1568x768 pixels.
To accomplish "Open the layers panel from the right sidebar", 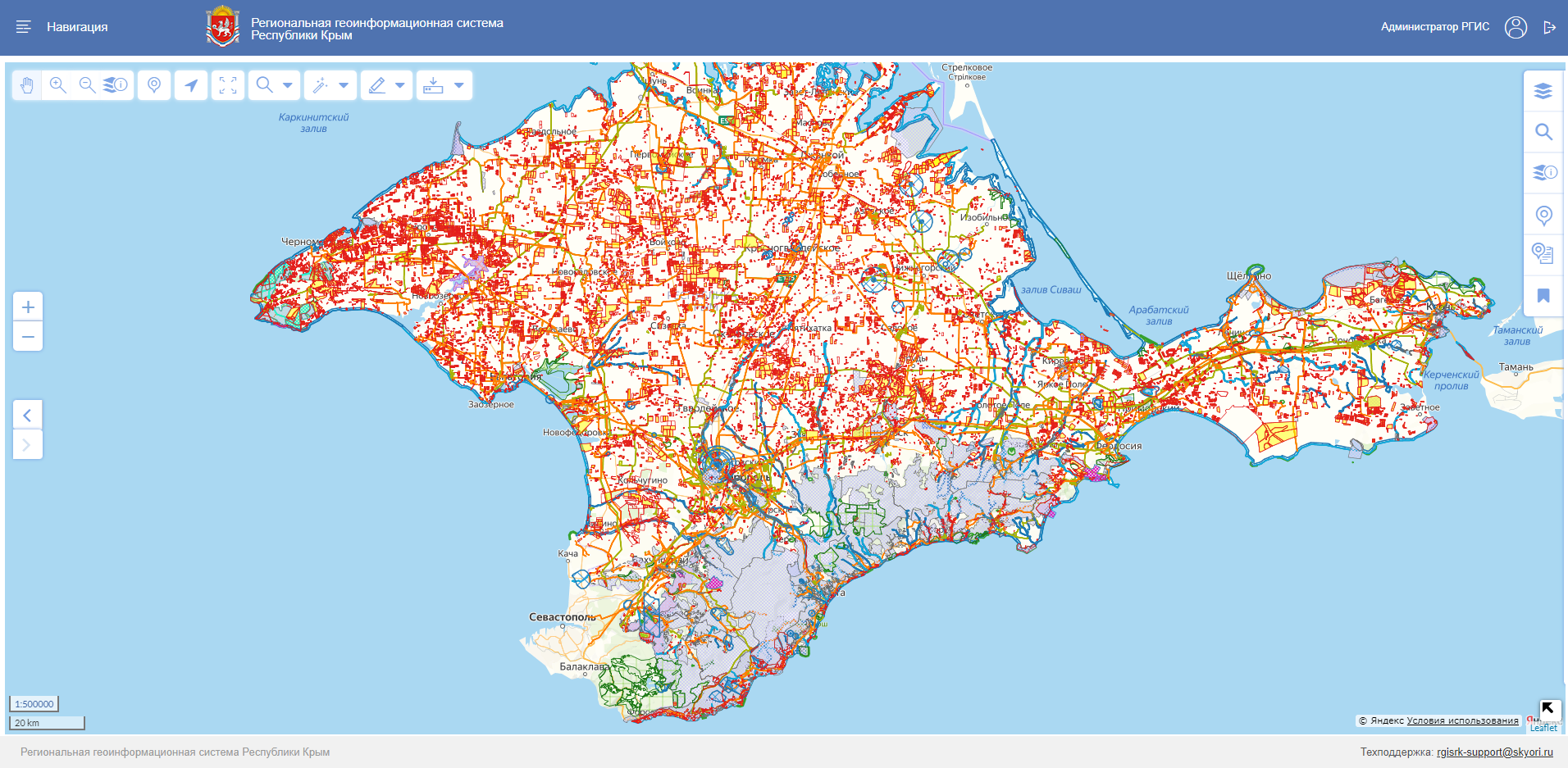I will [1543, 91].
